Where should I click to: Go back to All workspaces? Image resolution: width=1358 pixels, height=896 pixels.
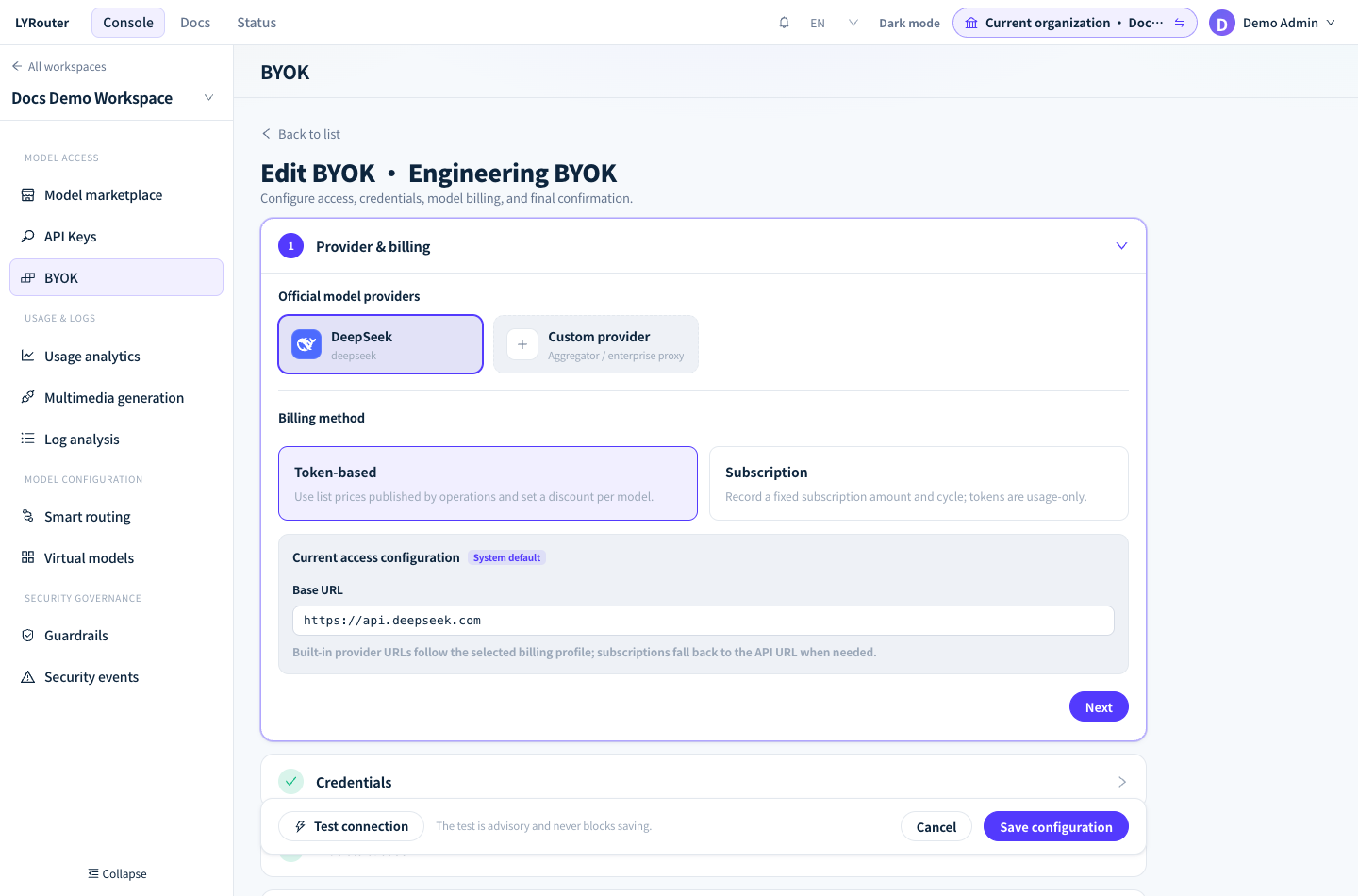[x=58, y=66]
